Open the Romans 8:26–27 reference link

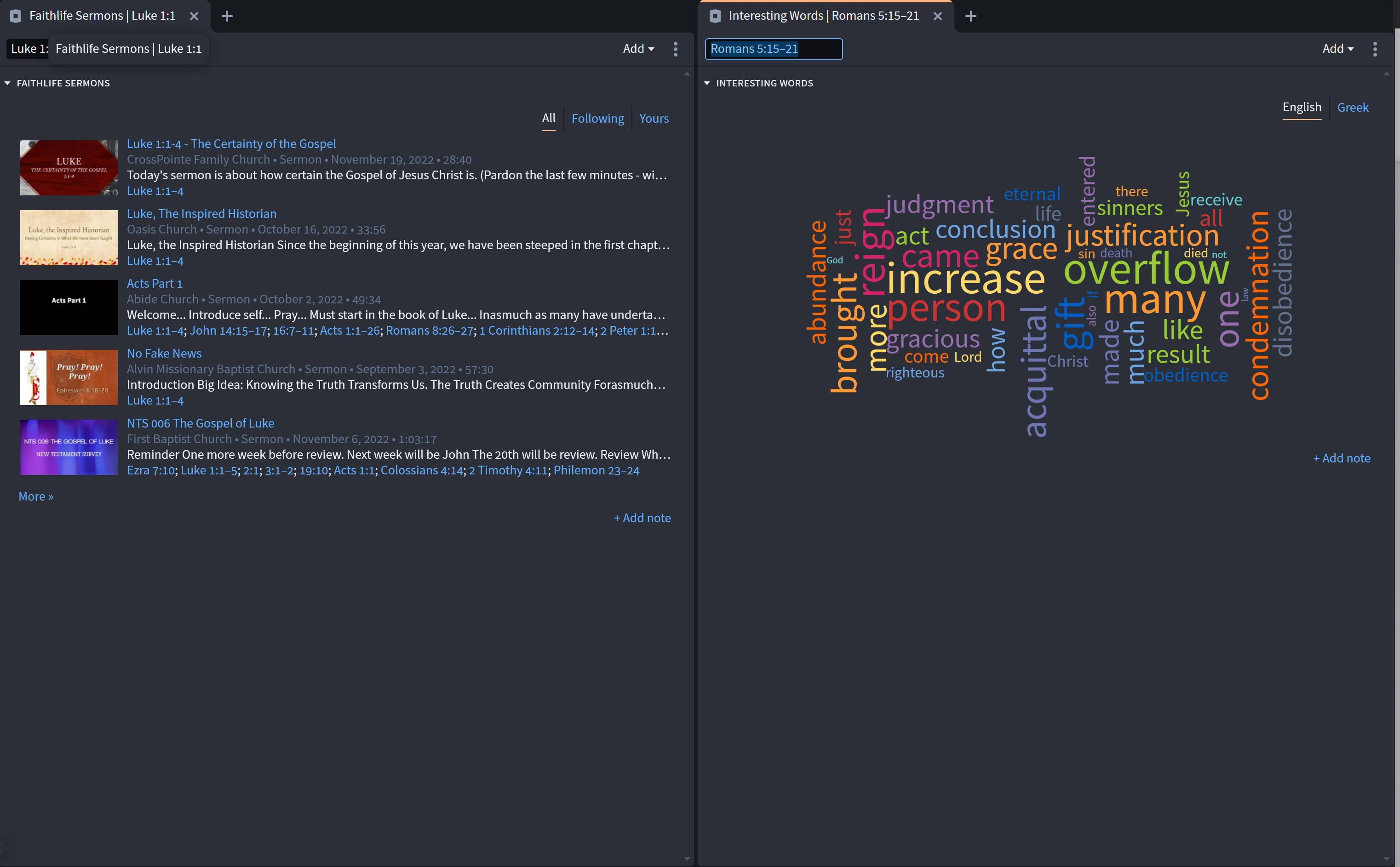click(x=430, y=330)
